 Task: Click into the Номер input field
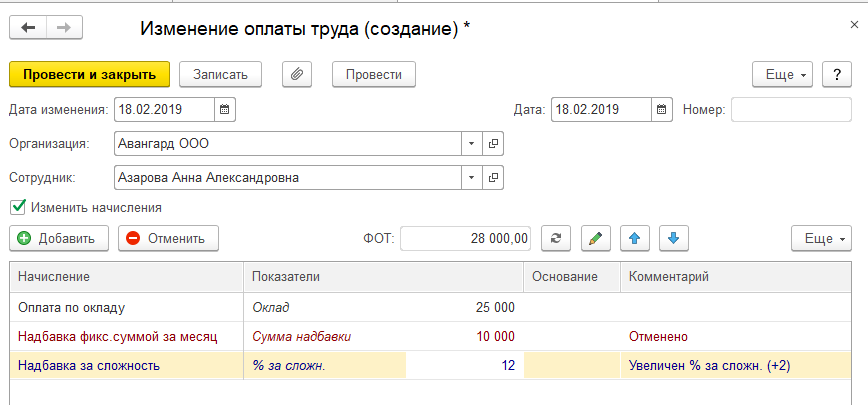click(x=790, y=109)
